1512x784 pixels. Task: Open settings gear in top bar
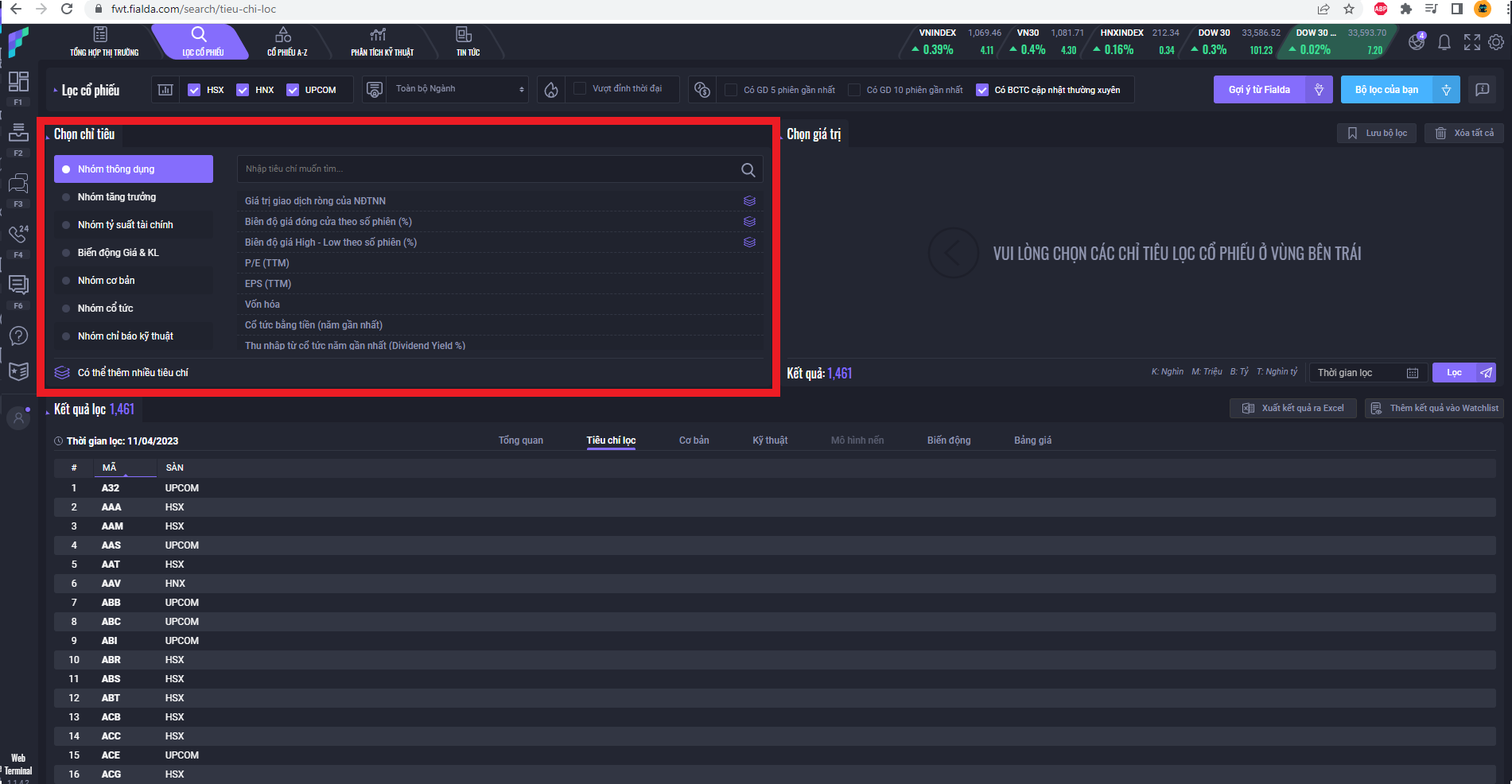point(1496,42)
